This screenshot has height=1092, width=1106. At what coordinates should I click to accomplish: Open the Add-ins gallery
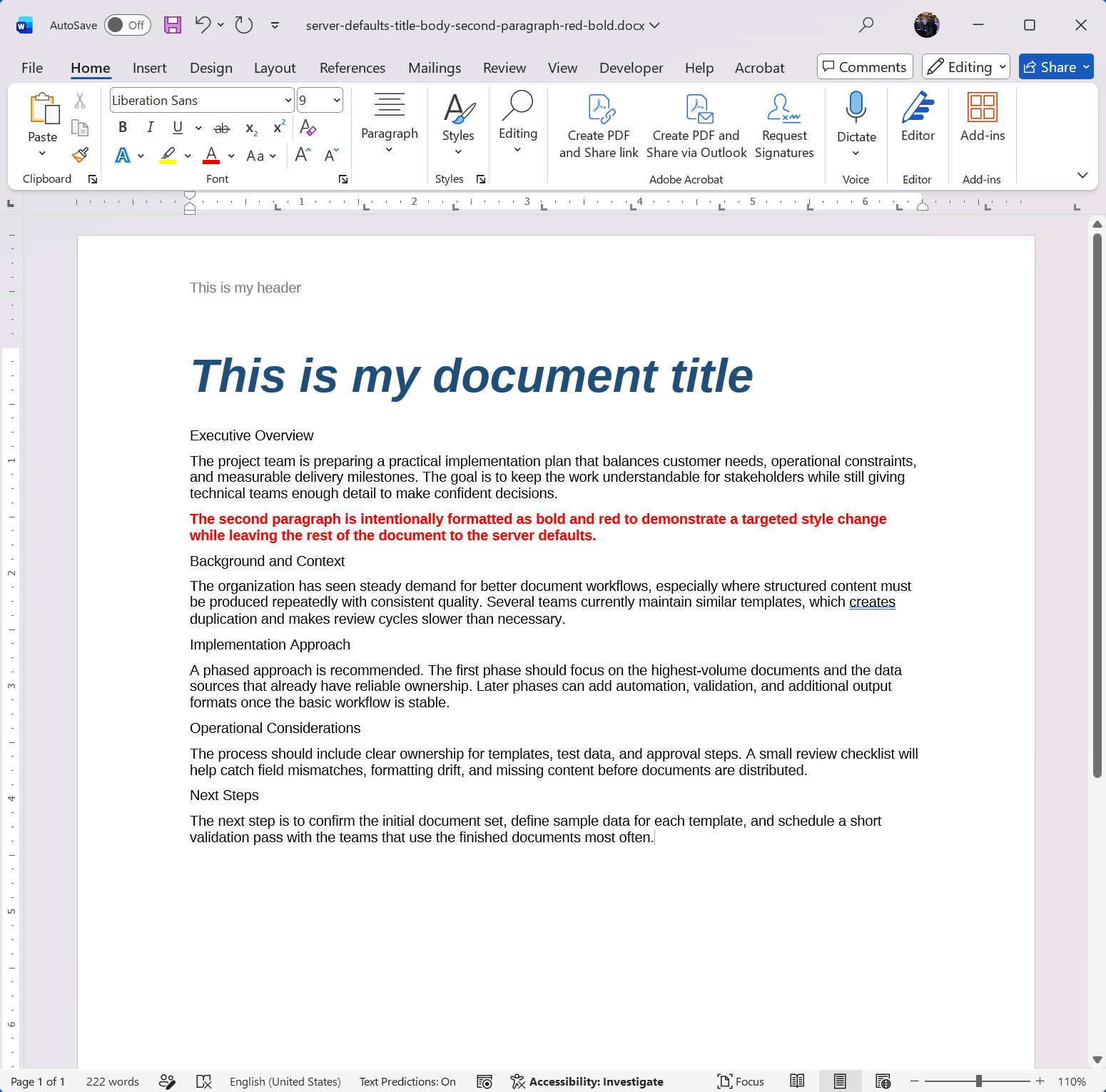click(x=983, y=118)
